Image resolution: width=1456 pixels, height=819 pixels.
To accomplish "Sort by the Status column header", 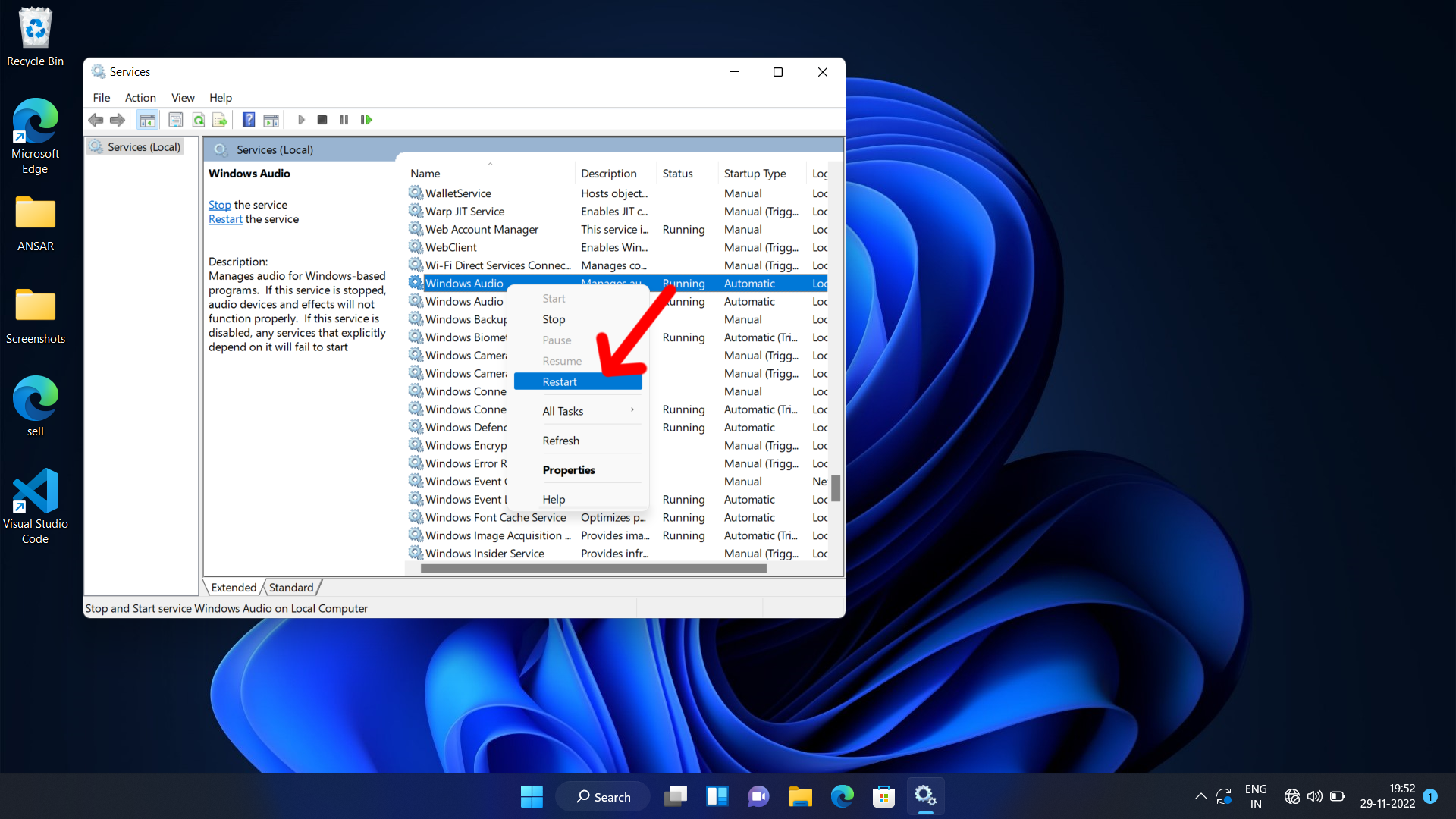I will click(x=687, y=174).
